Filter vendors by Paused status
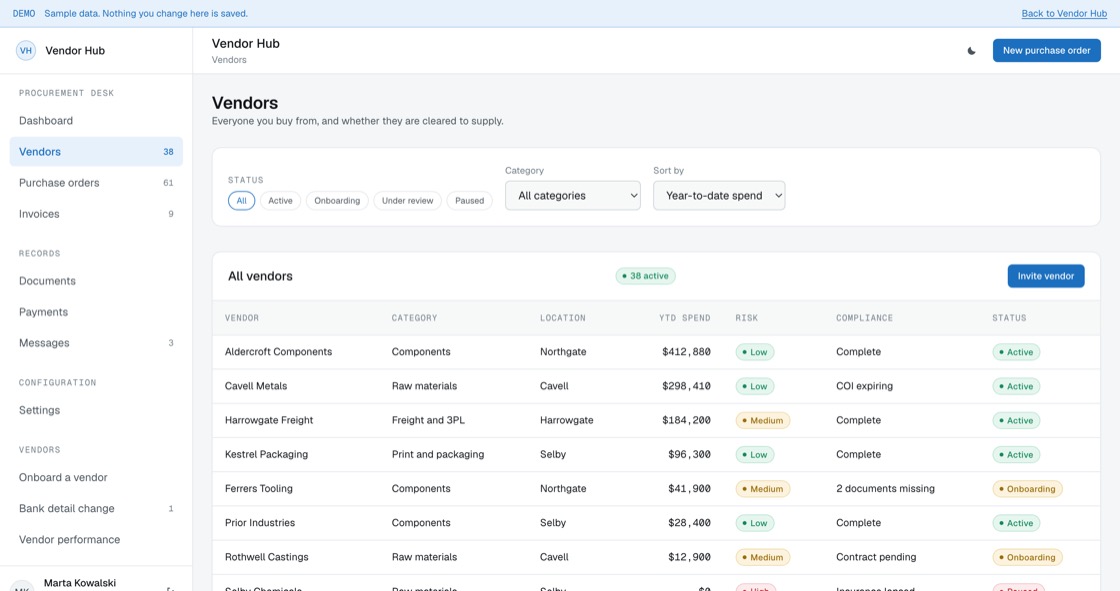Viewport: 1120px width, 591px height. point(469,201)
